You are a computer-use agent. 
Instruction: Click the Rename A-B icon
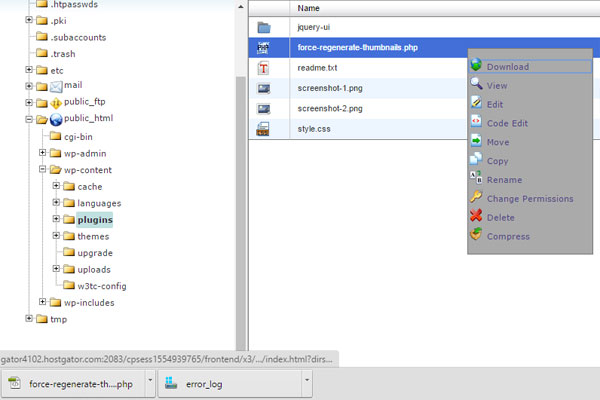coord(476,178)
